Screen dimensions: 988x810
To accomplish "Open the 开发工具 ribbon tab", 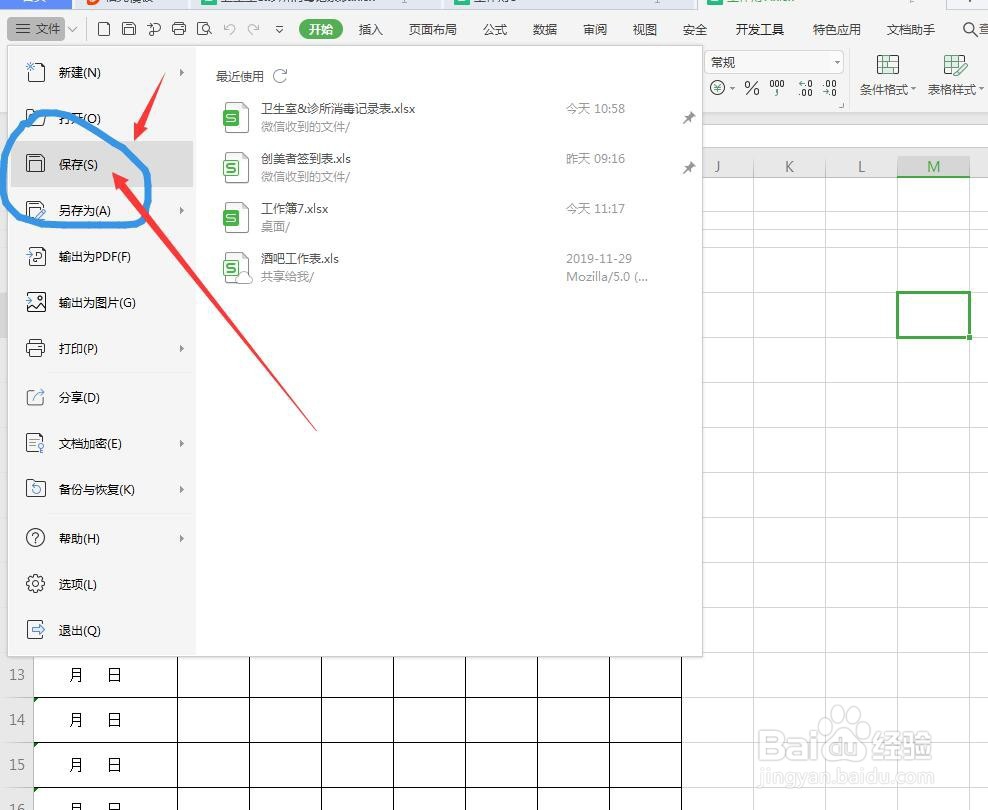I will pos(759,30).
